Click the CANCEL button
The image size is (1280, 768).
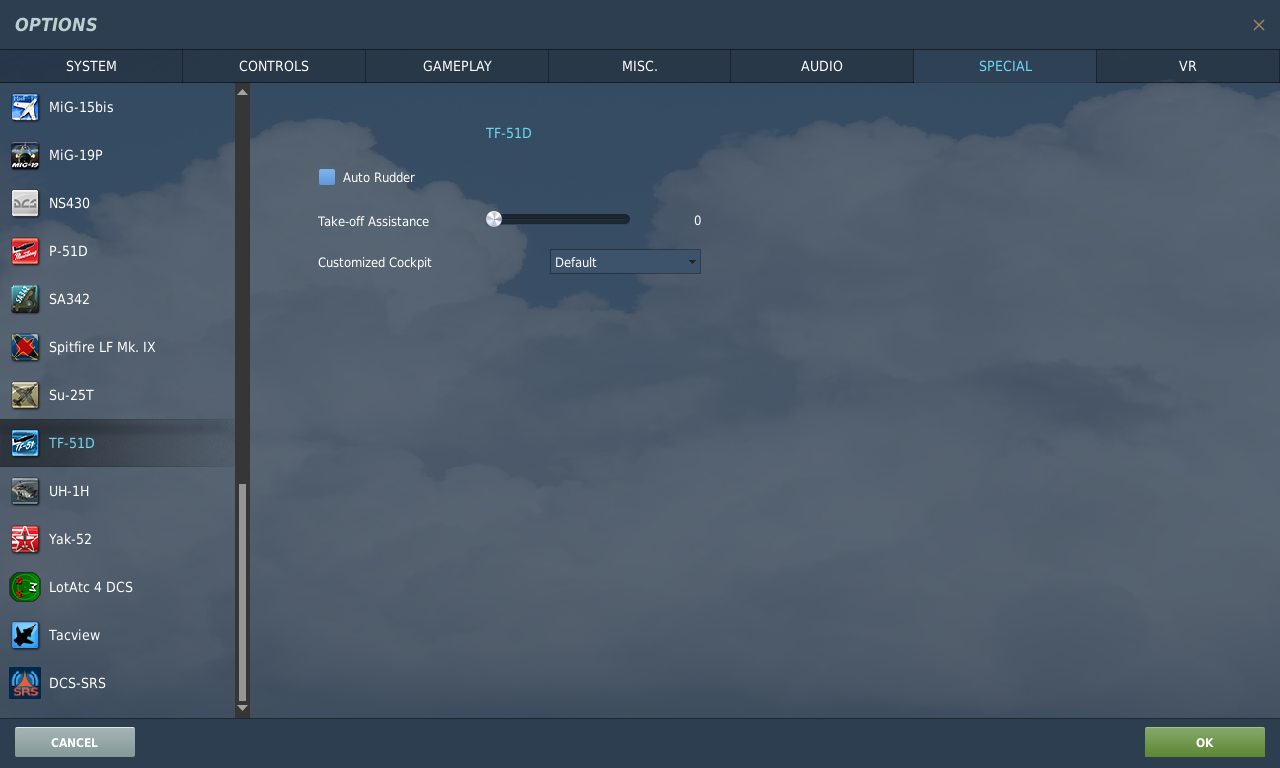[x=75, y=742]
